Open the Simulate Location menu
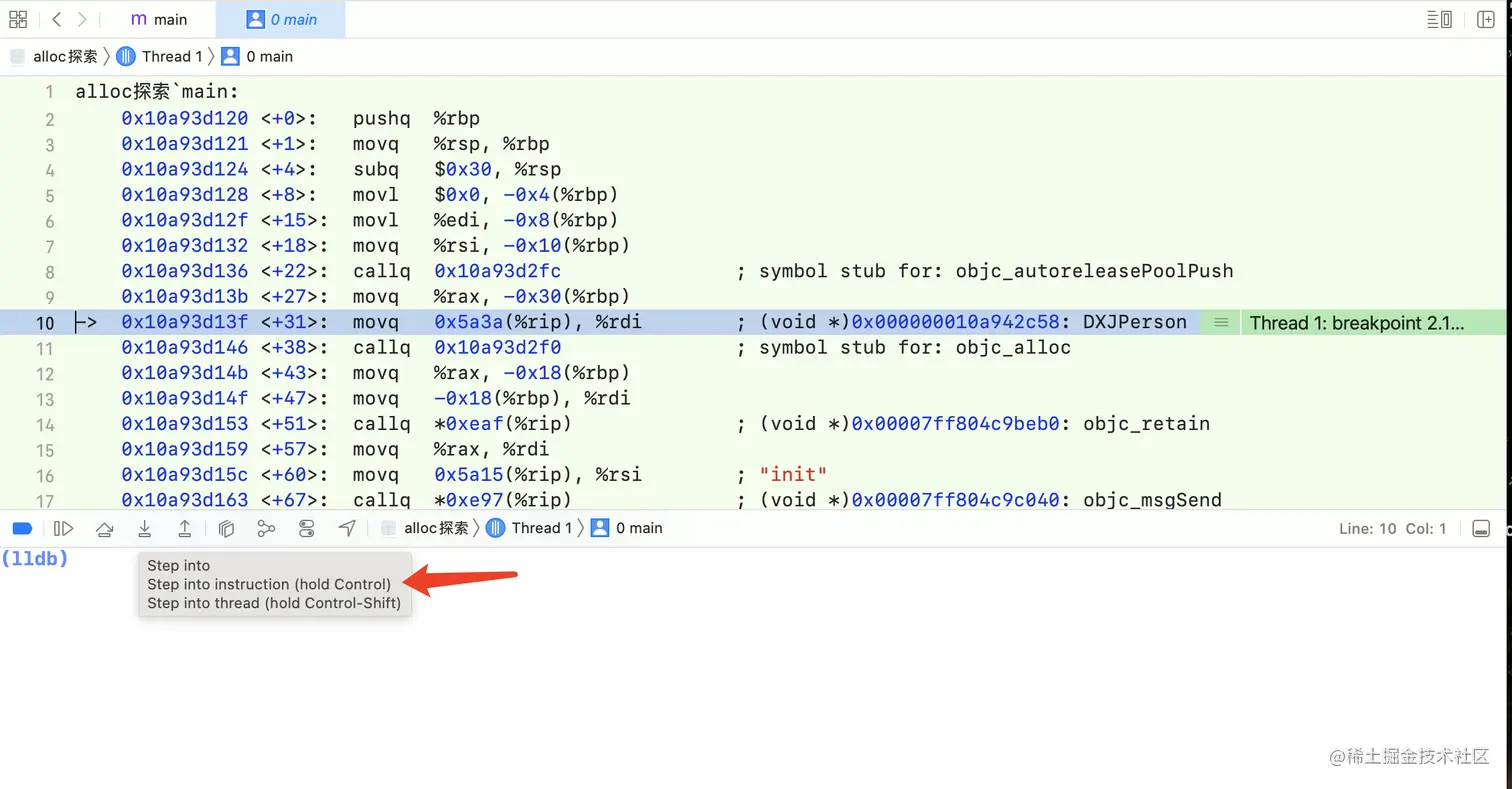 (x=347, y=528)
